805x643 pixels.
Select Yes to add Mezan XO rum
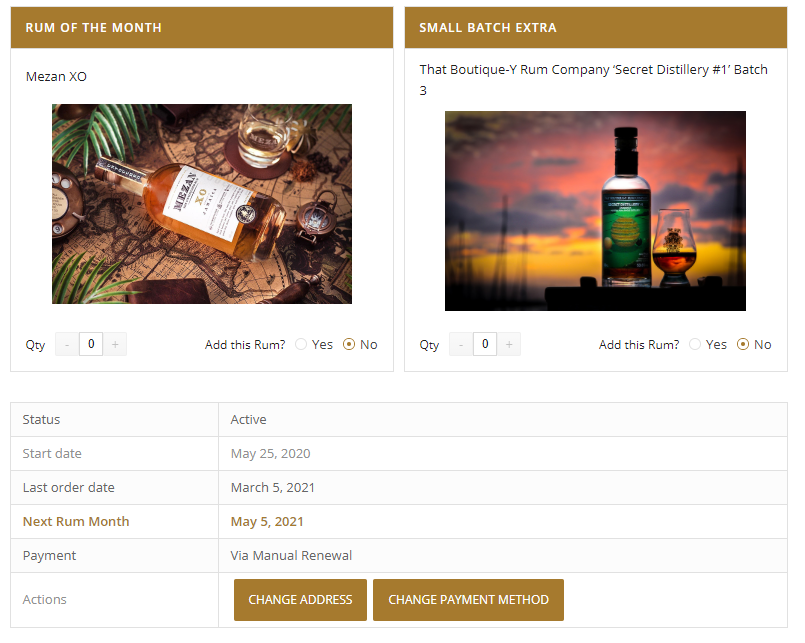301,345
